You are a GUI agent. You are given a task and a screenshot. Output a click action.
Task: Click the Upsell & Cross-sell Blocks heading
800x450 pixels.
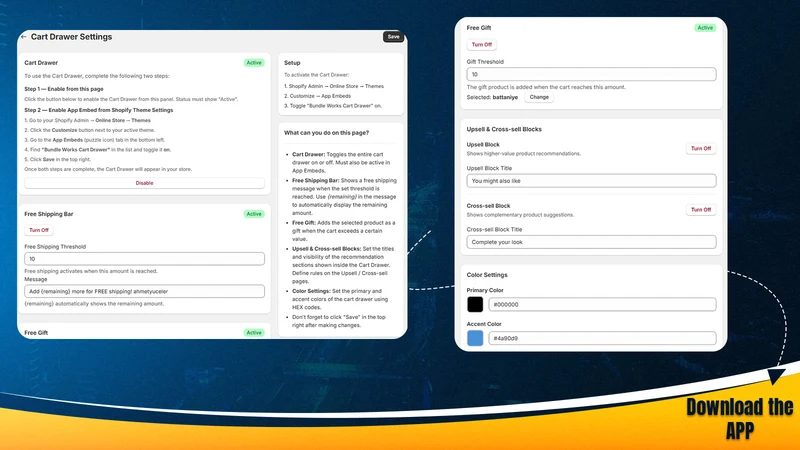(x=504, y=129)
